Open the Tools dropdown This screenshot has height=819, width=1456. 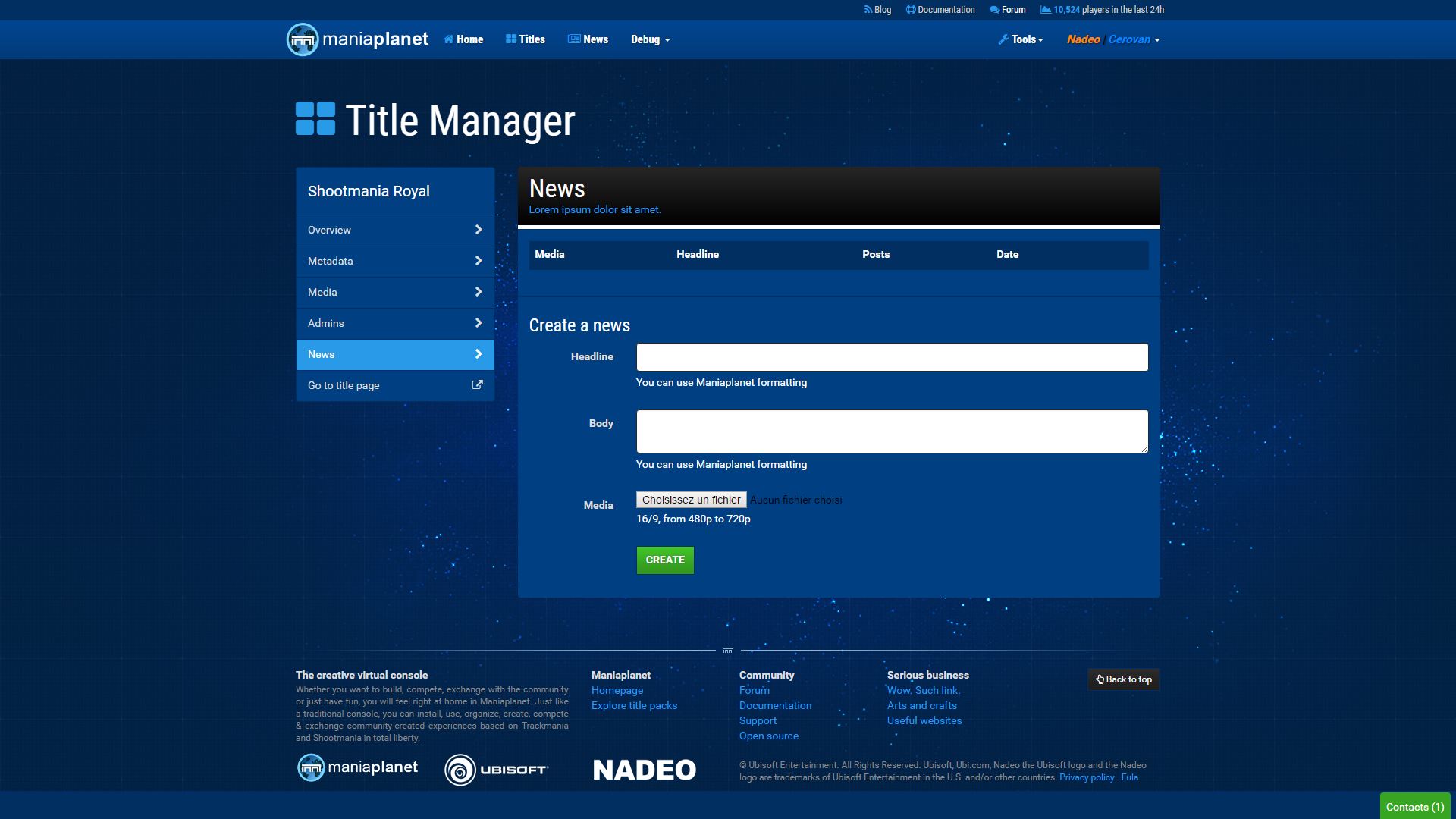[x=1021, y=39]
